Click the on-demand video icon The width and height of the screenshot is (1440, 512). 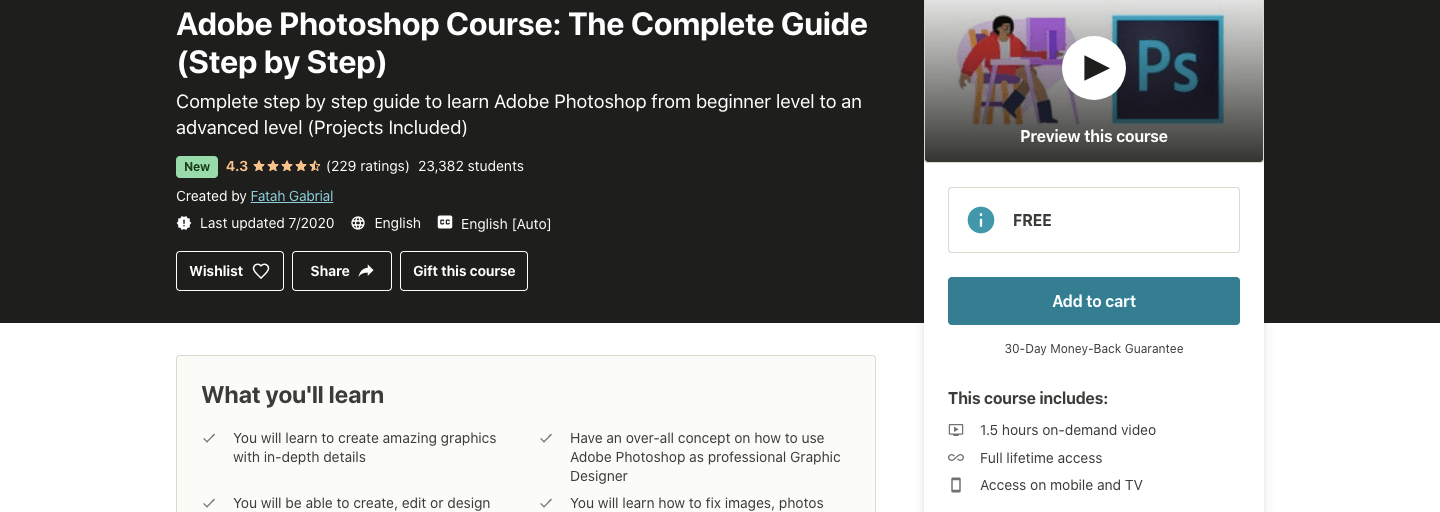(956, 430)
